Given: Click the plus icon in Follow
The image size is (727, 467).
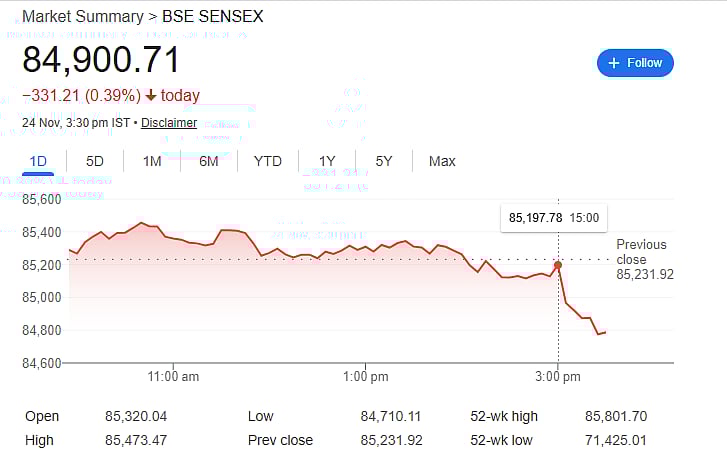Looking at the screenshot, I should coord(614,63).
